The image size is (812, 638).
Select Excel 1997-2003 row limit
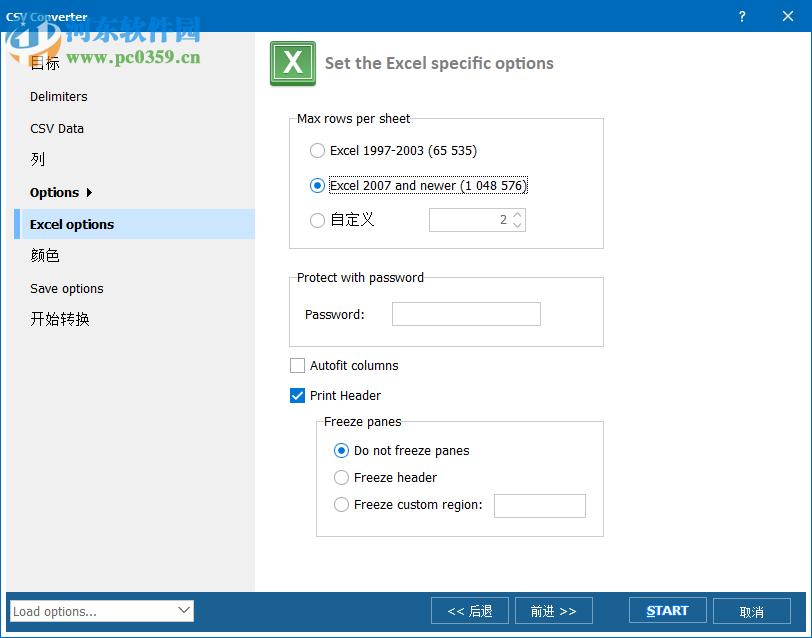click(x=317, y=150)
